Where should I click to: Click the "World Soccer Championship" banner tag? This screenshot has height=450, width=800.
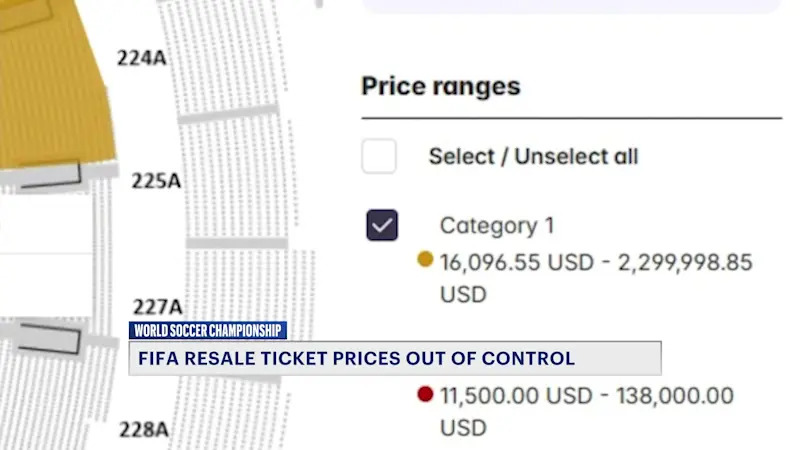[x=208, y=330]
